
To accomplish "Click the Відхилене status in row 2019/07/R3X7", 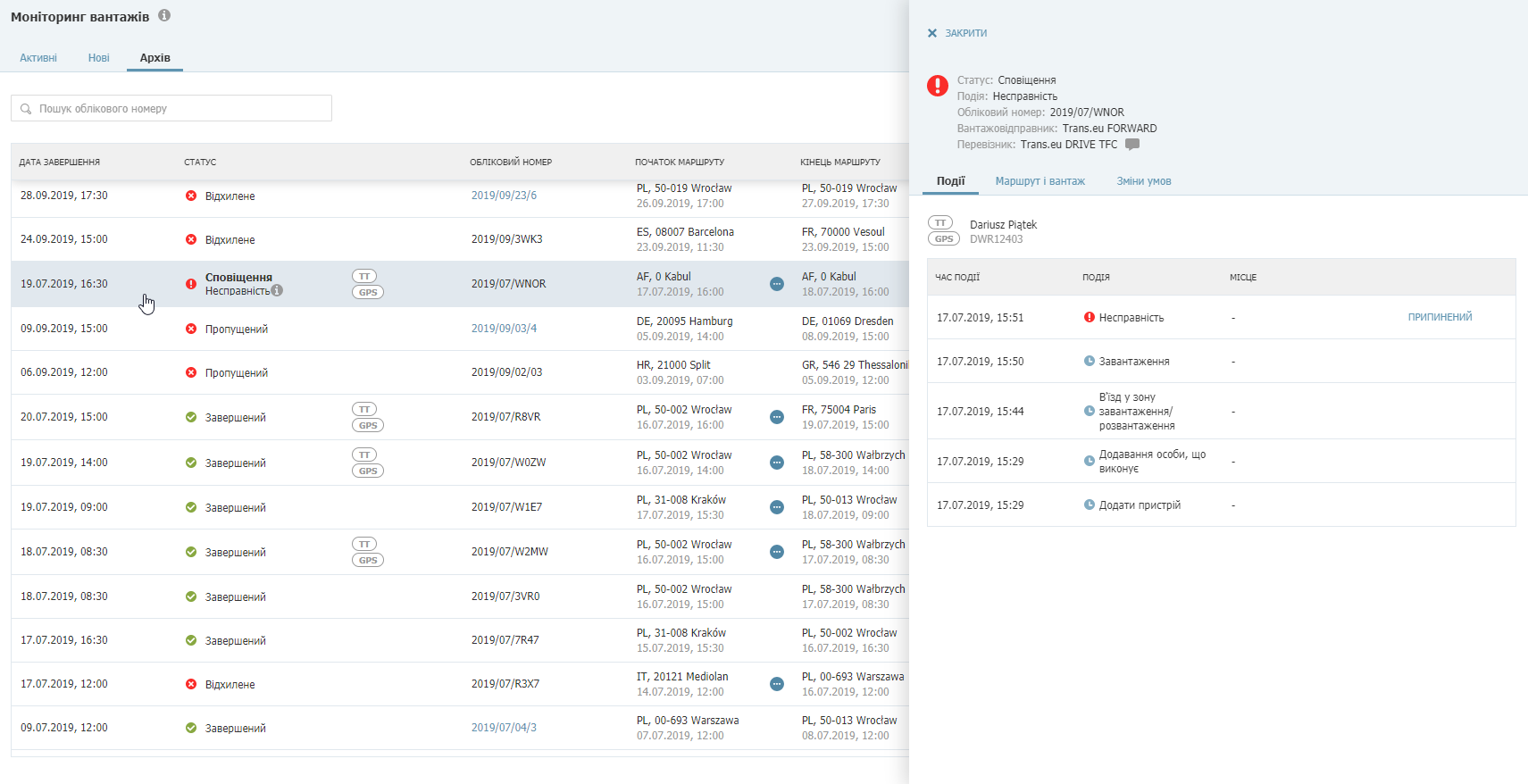I will click(x=230, y=685).
